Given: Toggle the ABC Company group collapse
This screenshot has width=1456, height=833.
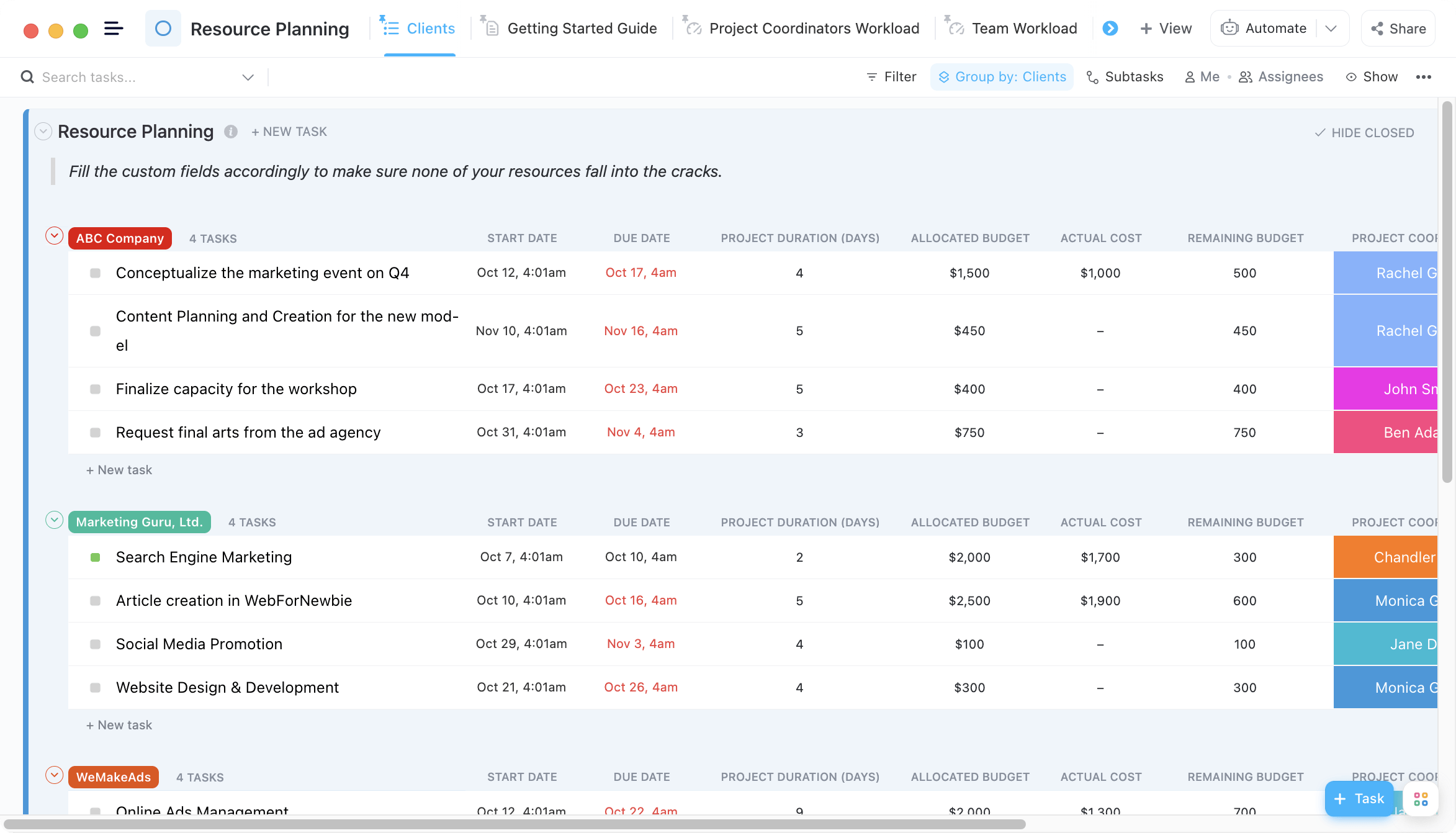Looking at the screenshot, I should pos(55,237).
